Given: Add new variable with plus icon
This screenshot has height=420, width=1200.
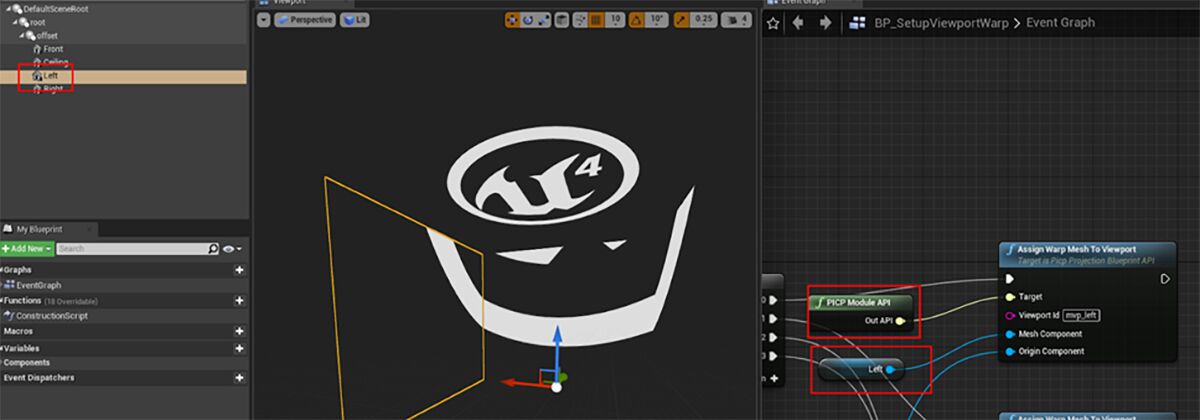Looking at the screenshot, I should (239, 348).
